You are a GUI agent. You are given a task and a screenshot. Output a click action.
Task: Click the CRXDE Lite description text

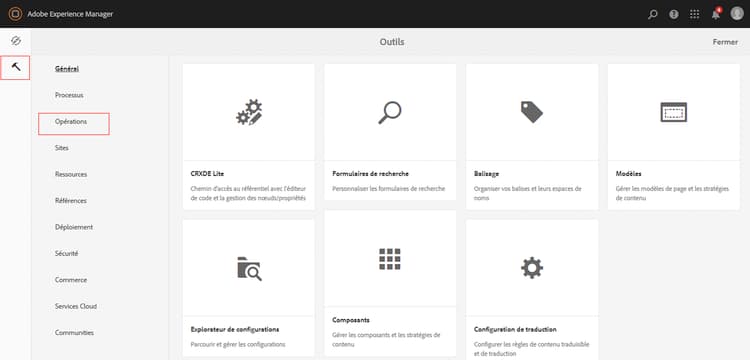[249, 193]
